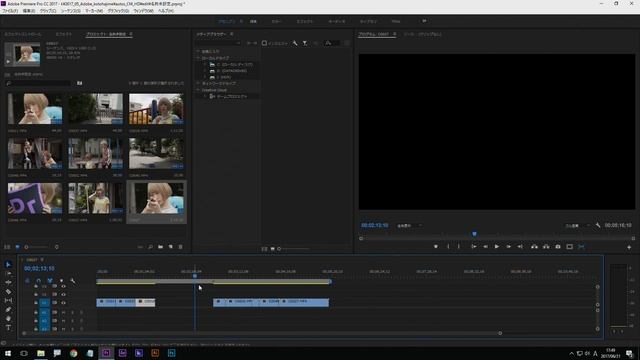Select the Type tool
This screenshot has height=360, width=640.
click(x=8, y=327)
